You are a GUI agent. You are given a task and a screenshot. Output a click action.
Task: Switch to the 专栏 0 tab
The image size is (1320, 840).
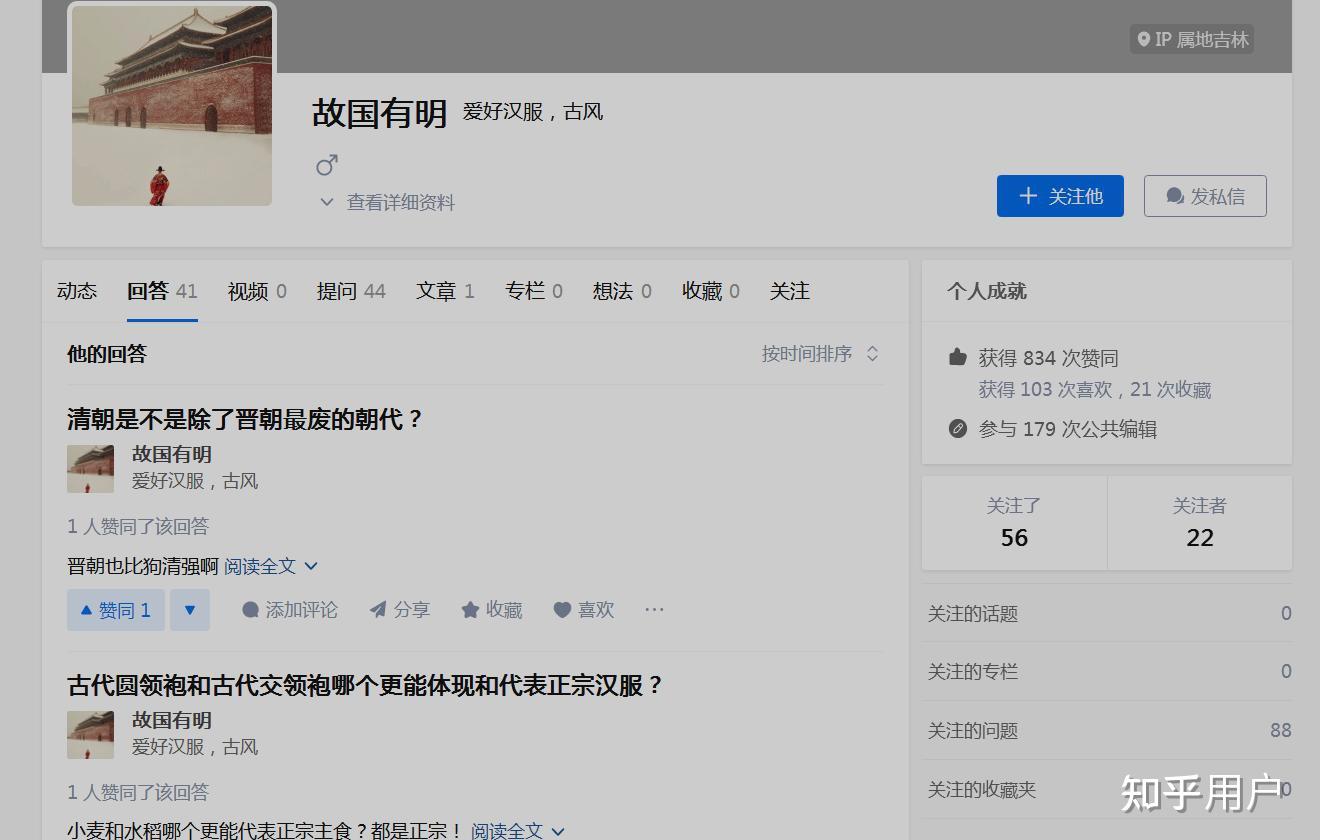click(x=534, y=291)
